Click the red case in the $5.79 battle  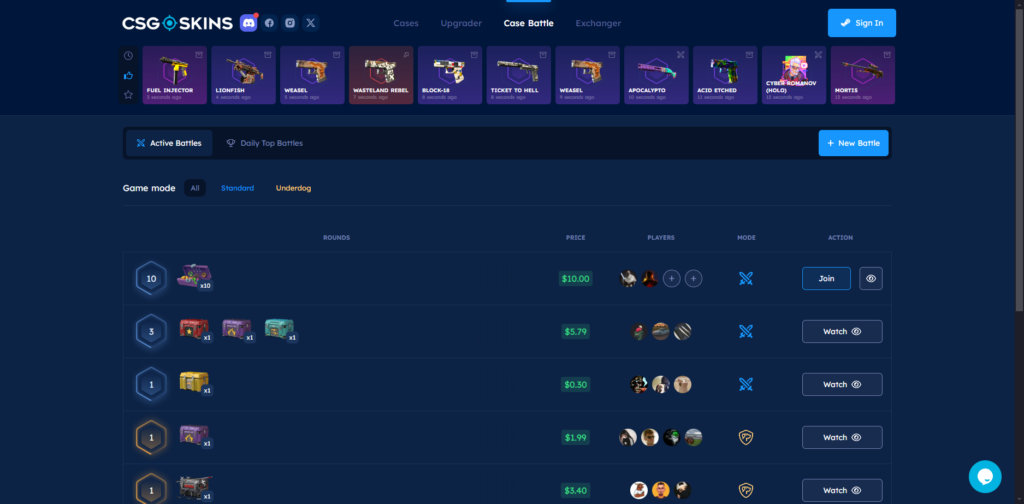click(x=195, y=330)
